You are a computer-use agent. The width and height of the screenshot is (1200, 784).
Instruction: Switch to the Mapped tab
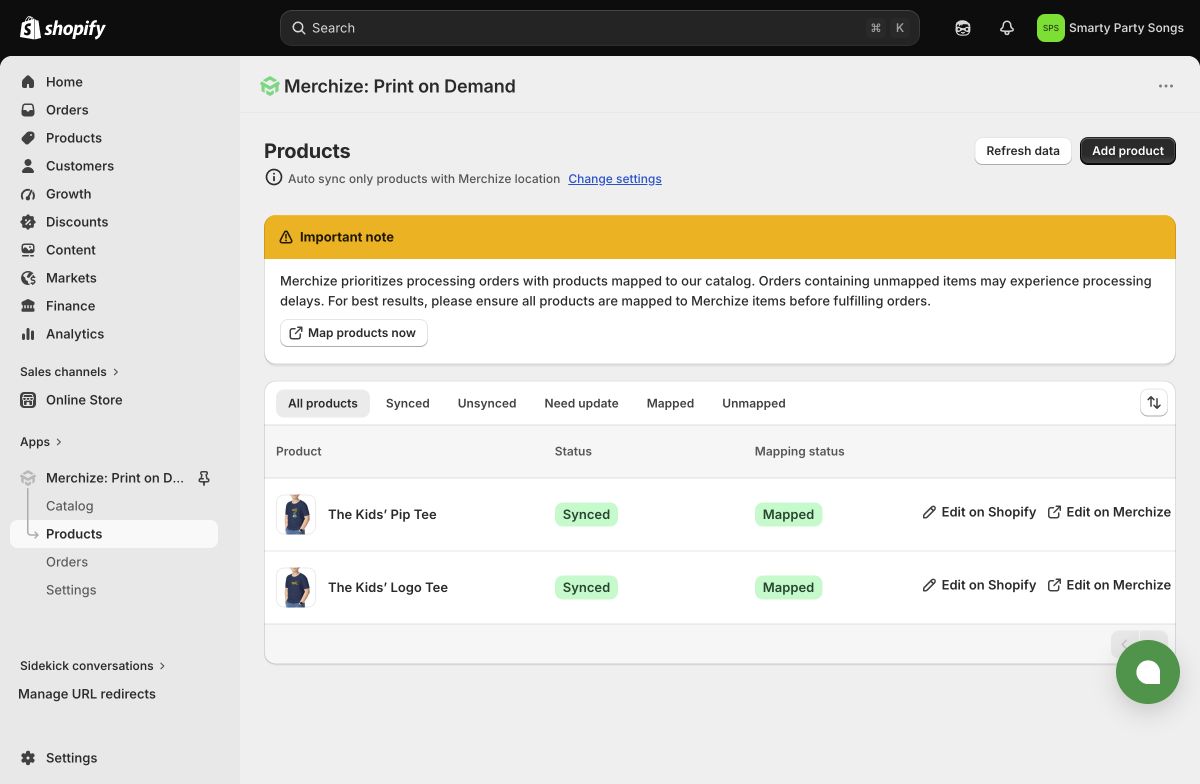click(x=670, y=403)
